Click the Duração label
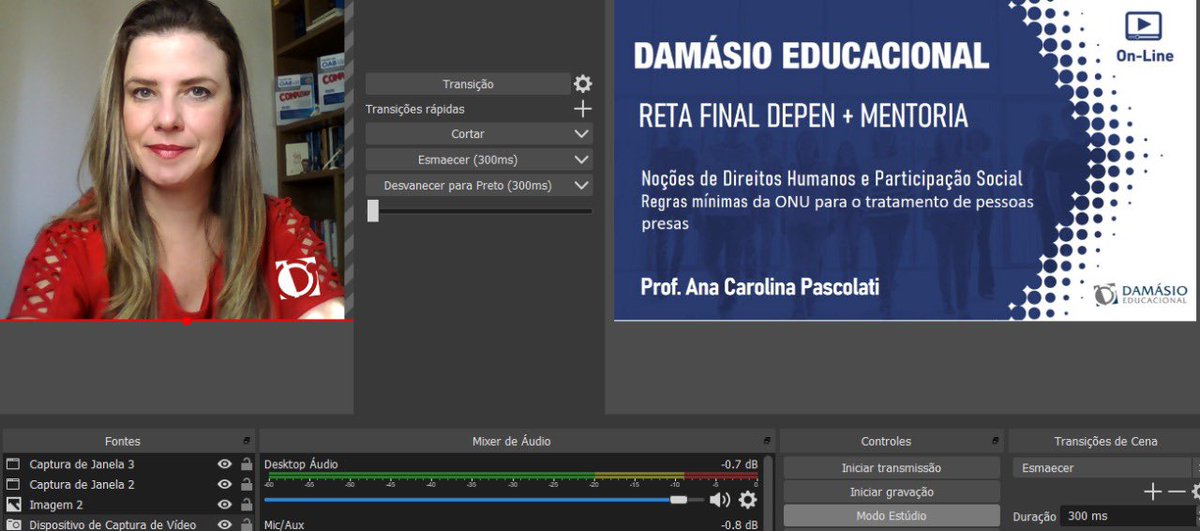 (1034, 517)
